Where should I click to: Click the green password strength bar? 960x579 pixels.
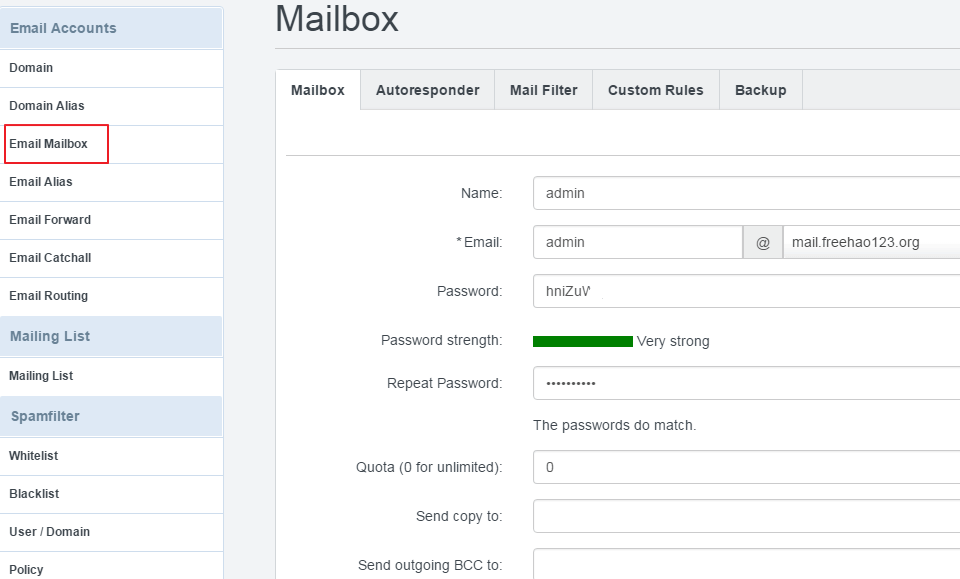[583, 342]
